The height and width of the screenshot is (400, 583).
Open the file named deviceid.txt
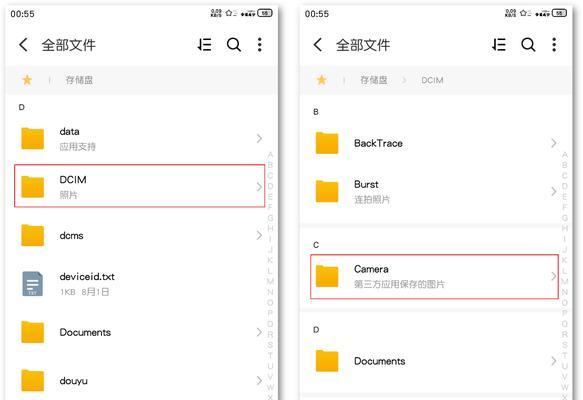(x=87, y=277)
